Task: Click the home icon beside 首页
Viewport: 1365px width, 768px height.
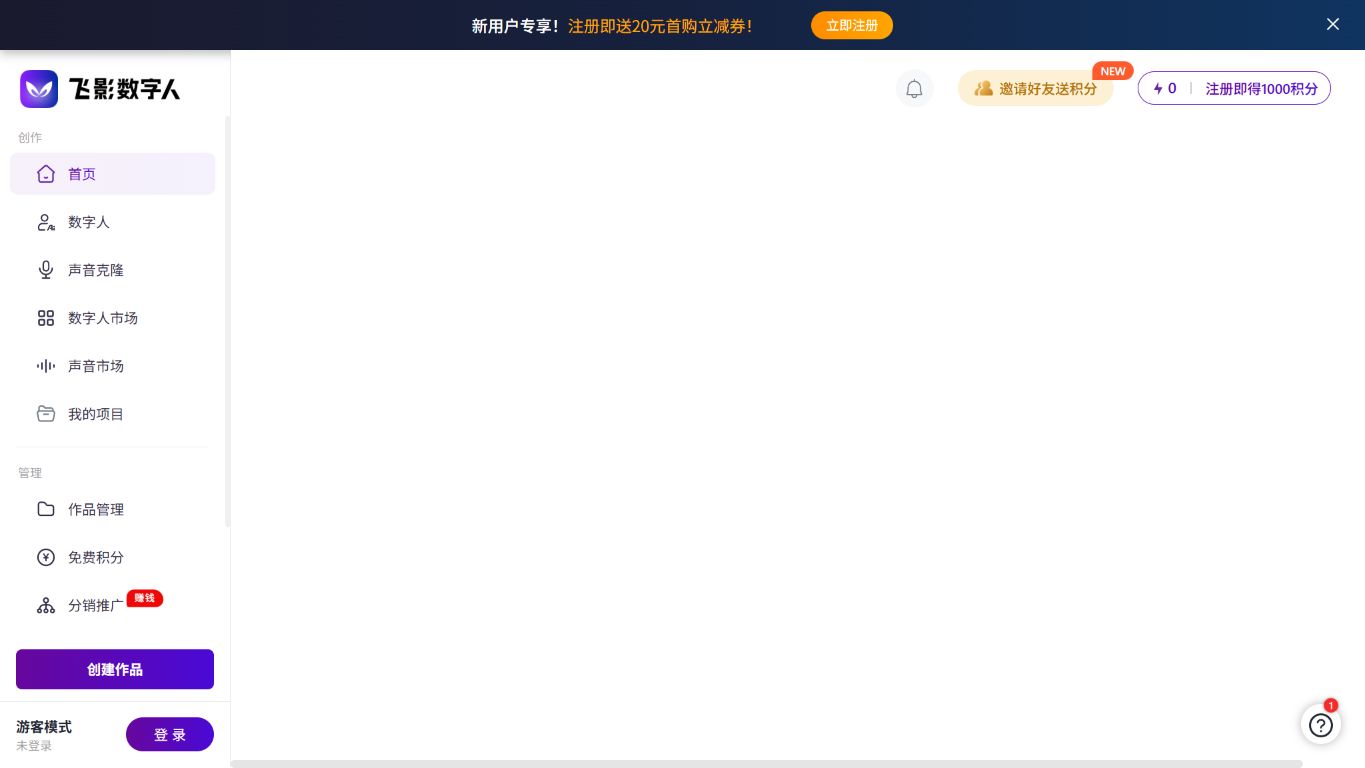Action: 46,174
